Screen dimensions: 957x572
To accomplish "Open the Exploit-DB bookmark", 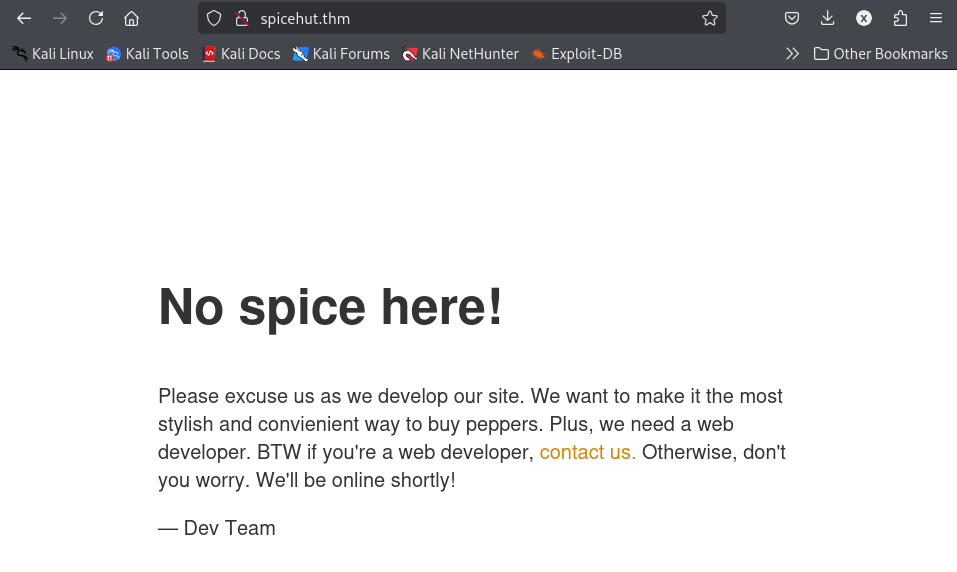I will click(x=577, y=54).
